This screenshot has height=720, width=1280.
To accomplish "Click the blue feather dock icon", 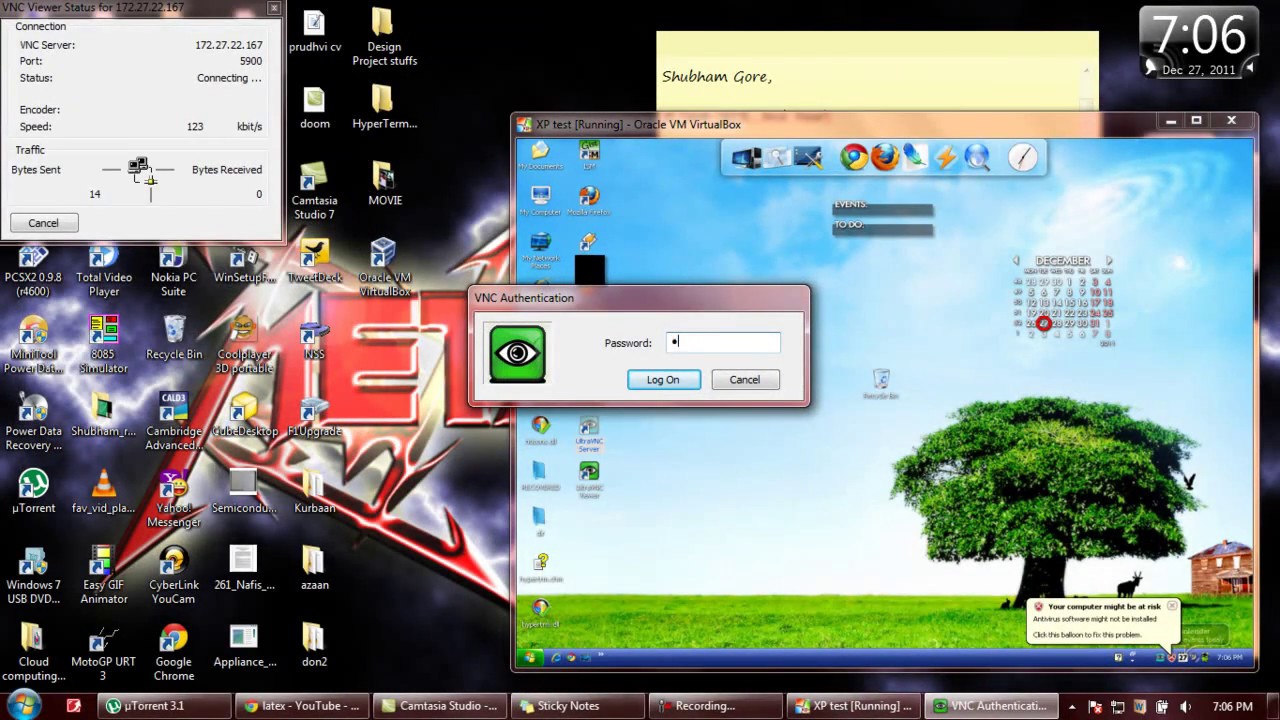I will click(915, 157).
